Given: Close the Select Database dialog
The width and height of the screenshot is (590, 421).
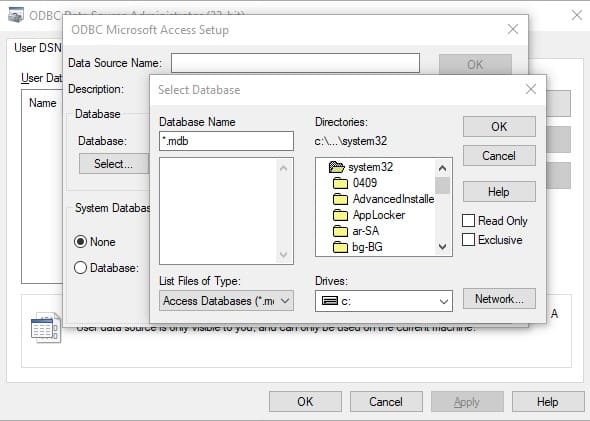Looking at the screenshot, I should 531,89.
